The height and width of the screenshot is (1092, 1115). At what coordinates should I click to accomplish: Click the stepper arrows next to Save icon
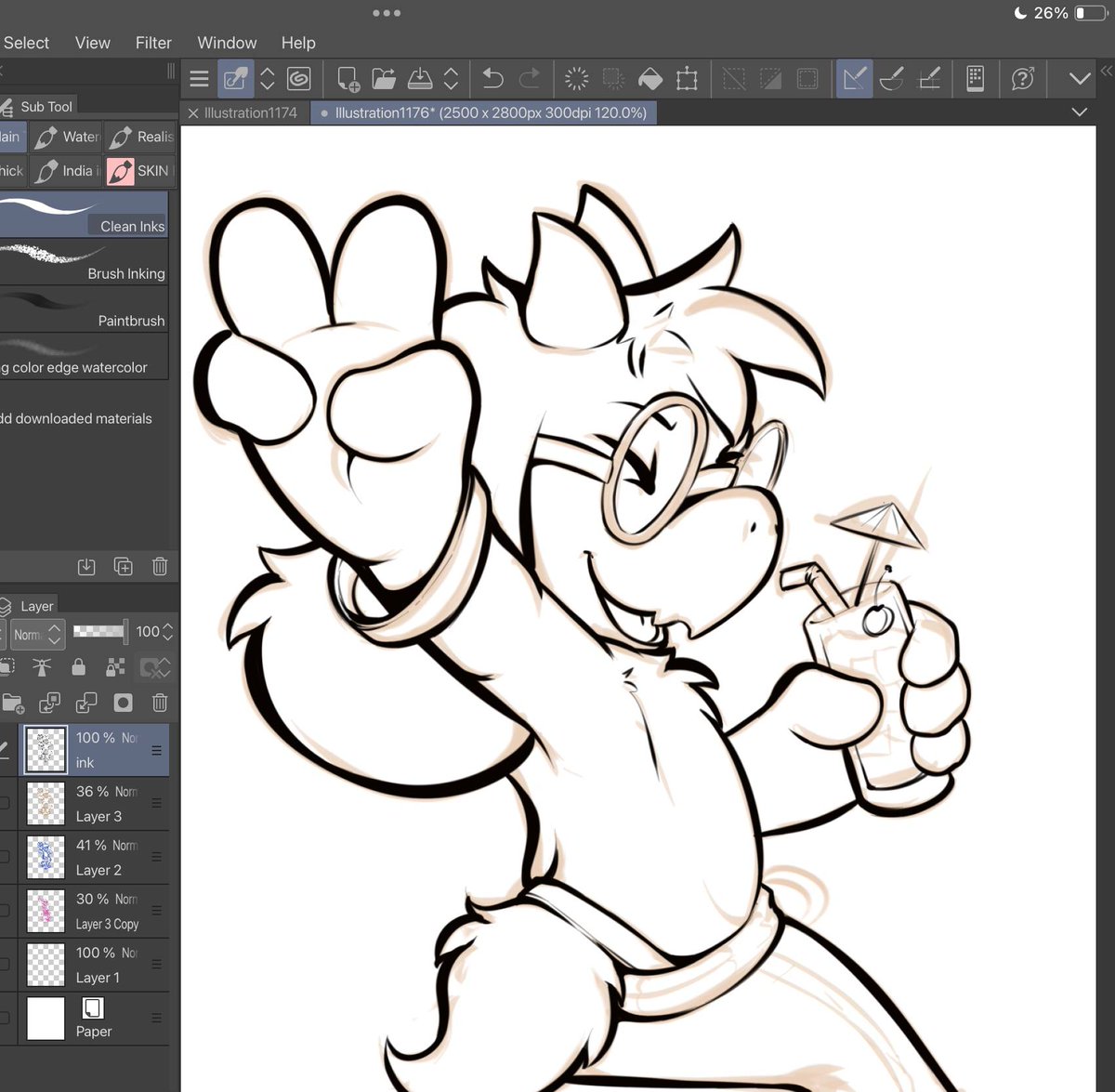point(452,79)
